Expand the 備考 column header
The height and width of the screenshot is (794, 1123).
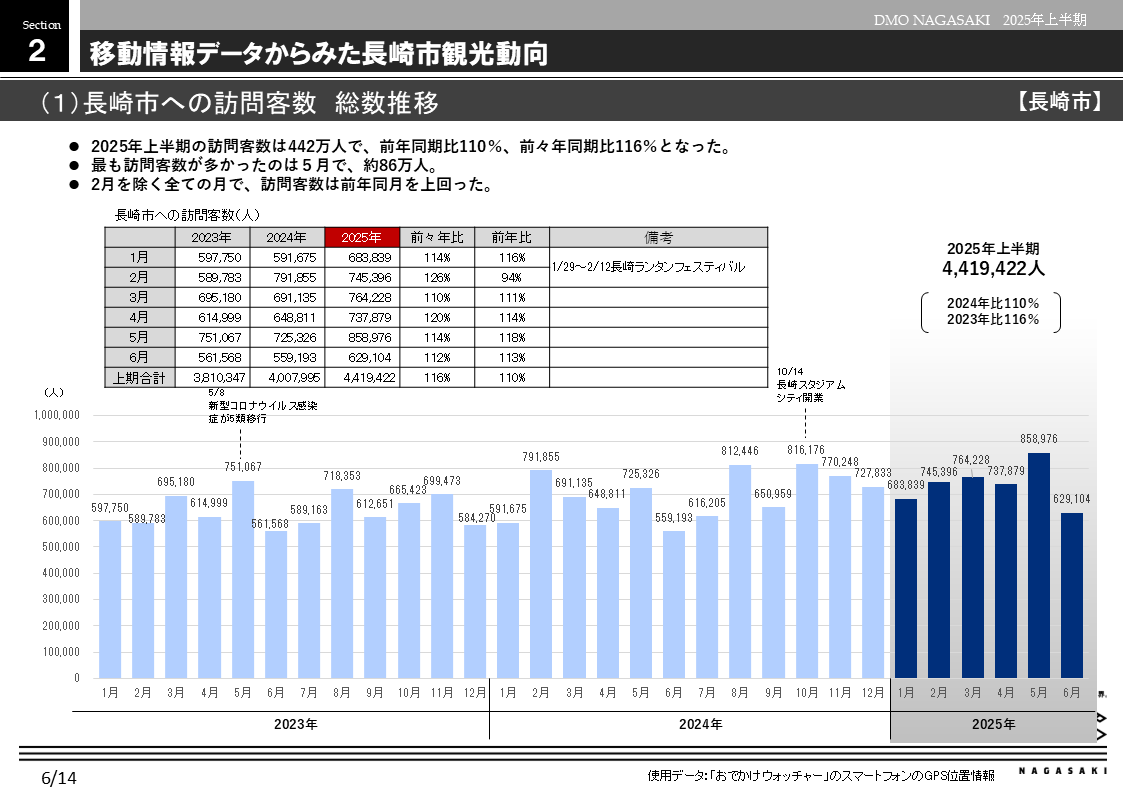point(658,237)
